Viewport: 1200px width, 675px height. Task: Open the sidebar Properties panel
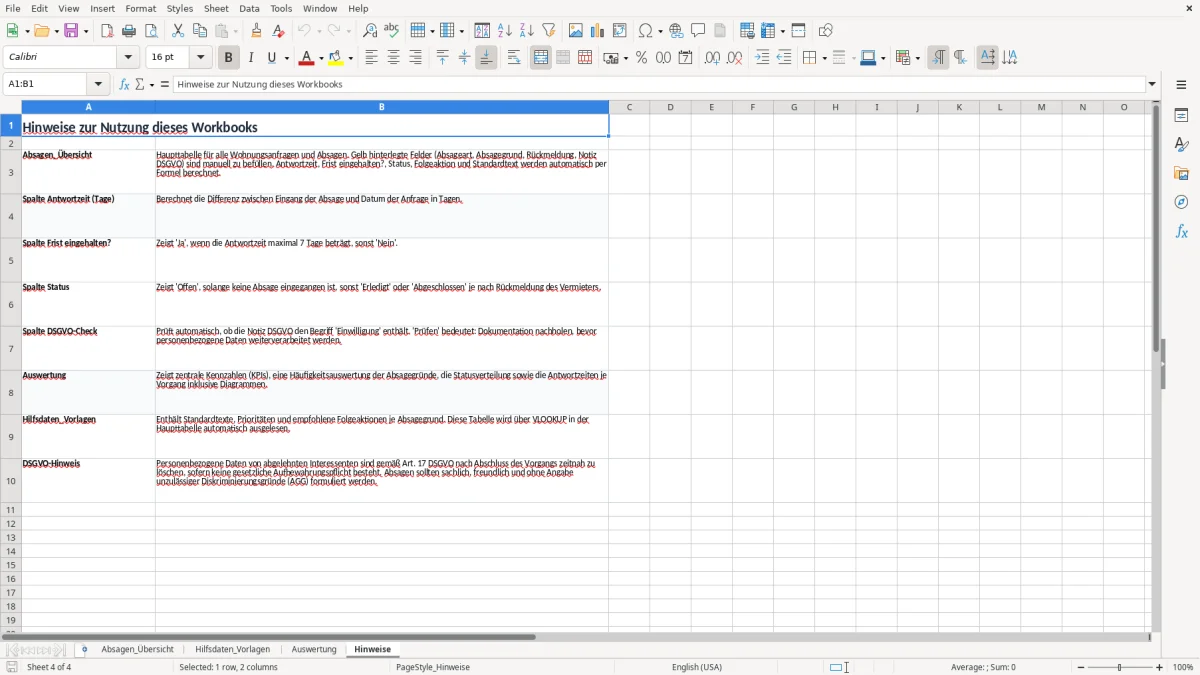1181,116
